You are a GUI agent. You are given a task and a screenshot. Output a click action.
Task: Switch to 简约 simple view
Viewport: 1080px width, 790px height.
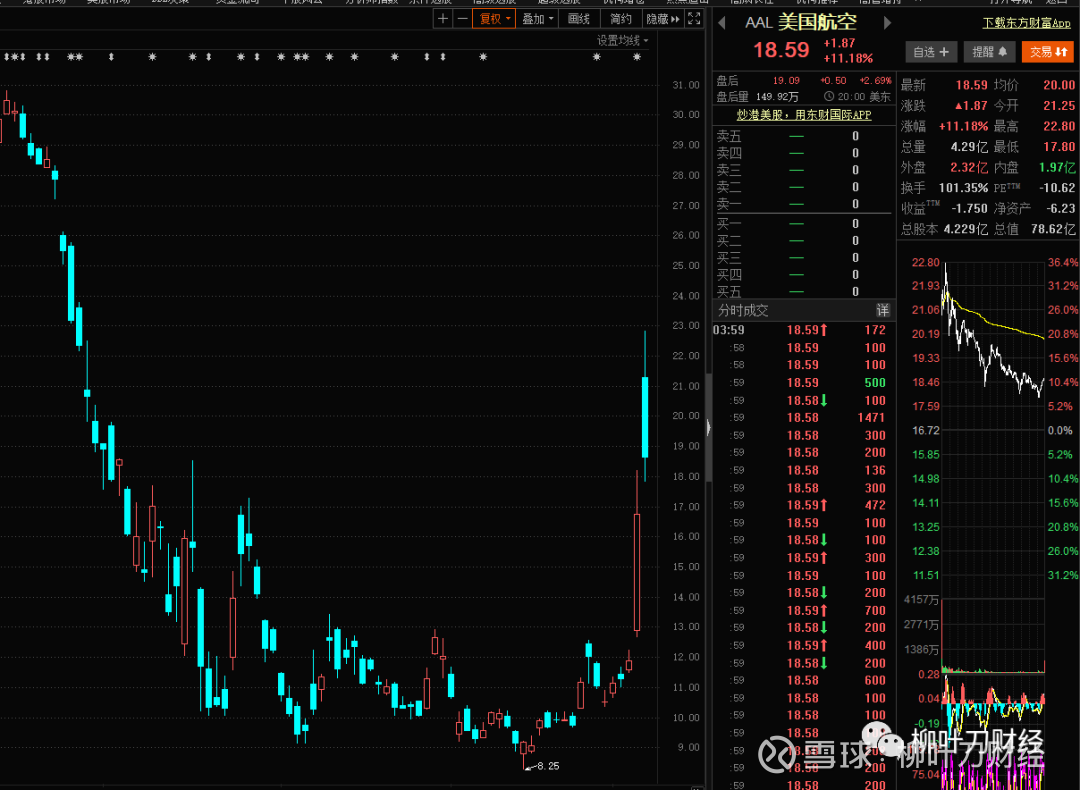point(621,19)
